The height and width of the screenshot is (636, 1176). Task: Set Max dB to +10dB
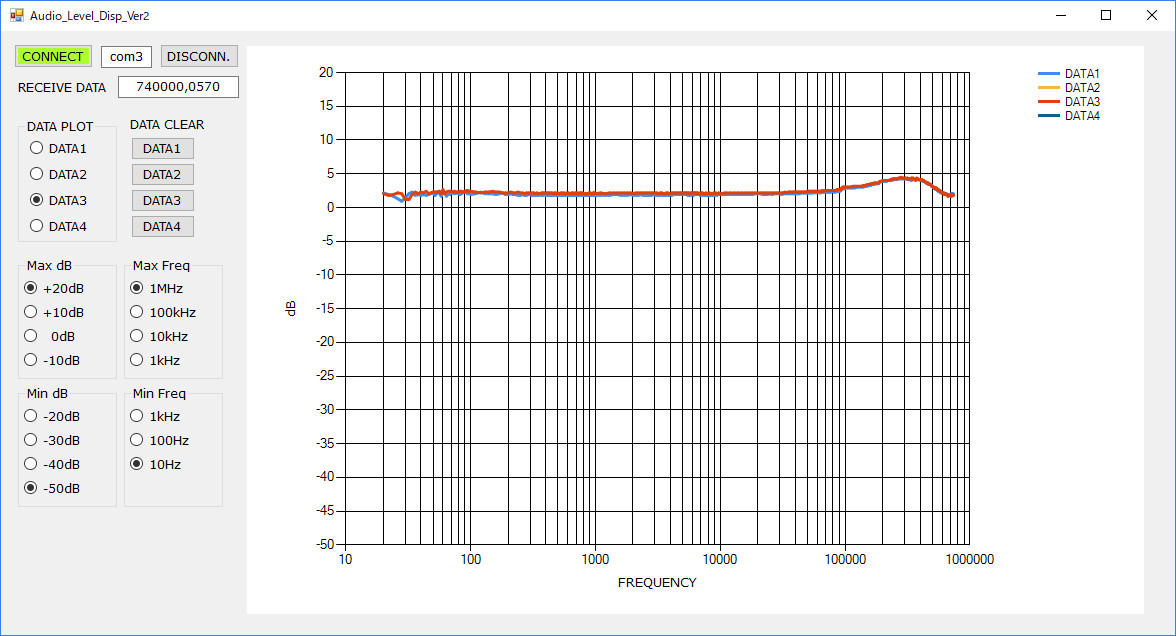coord(31,312)
